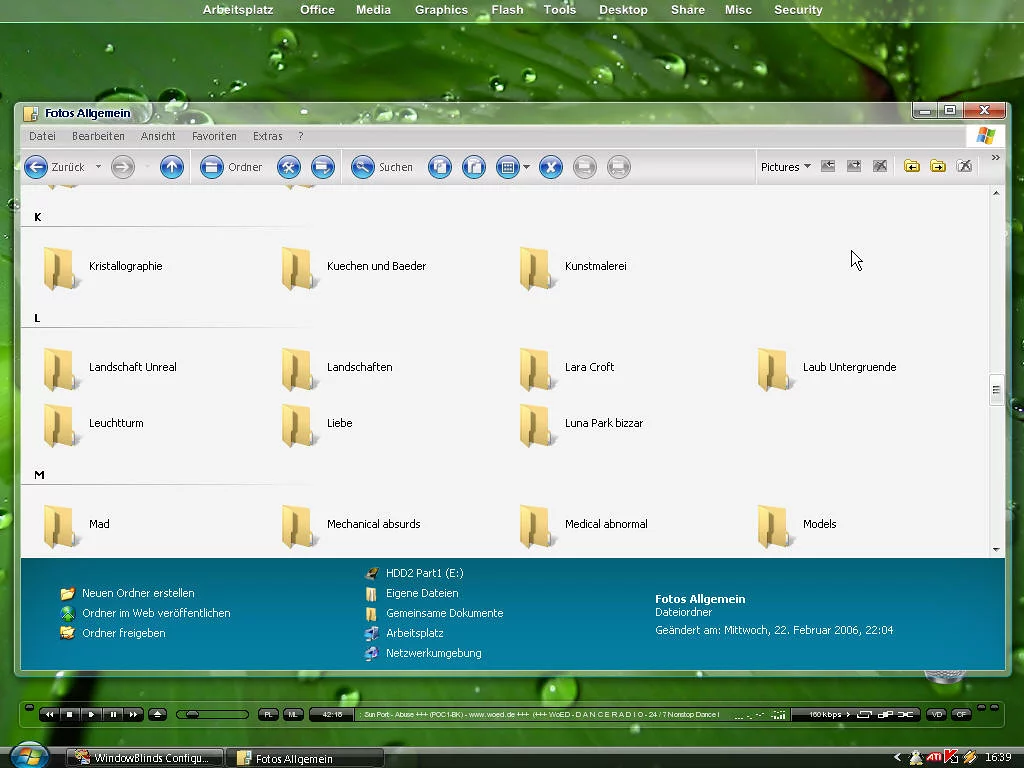
Task: Toggle the ML media library button
Action: coord(293,714)
